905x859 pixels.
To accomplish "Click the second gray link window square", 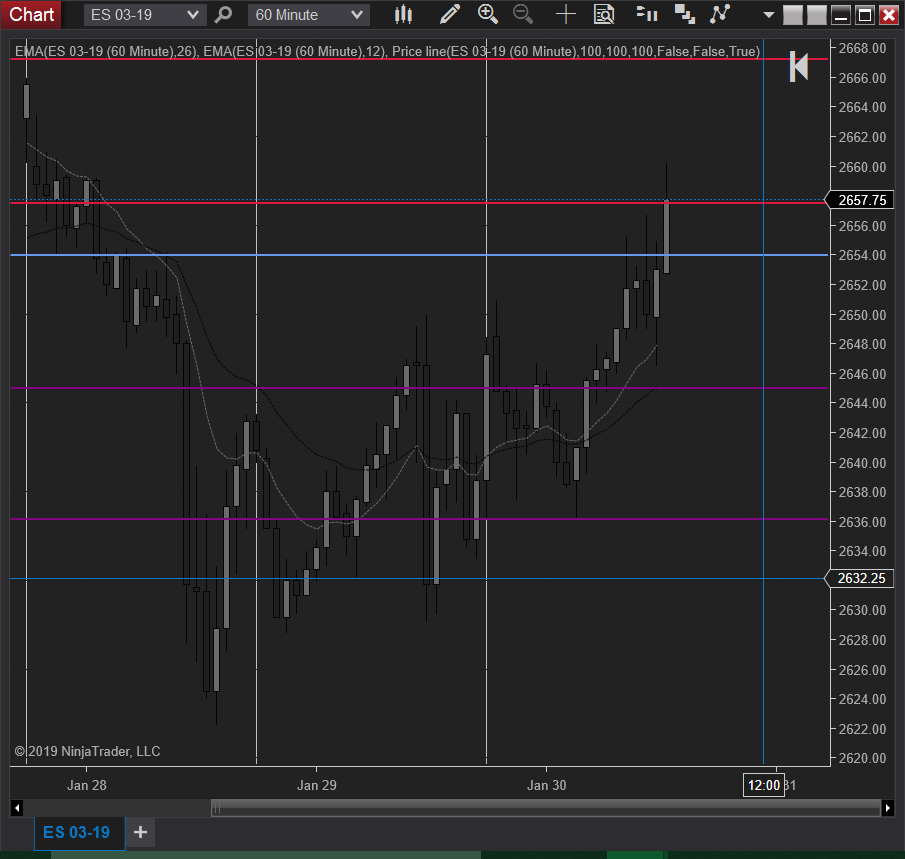I will [817, 15].
